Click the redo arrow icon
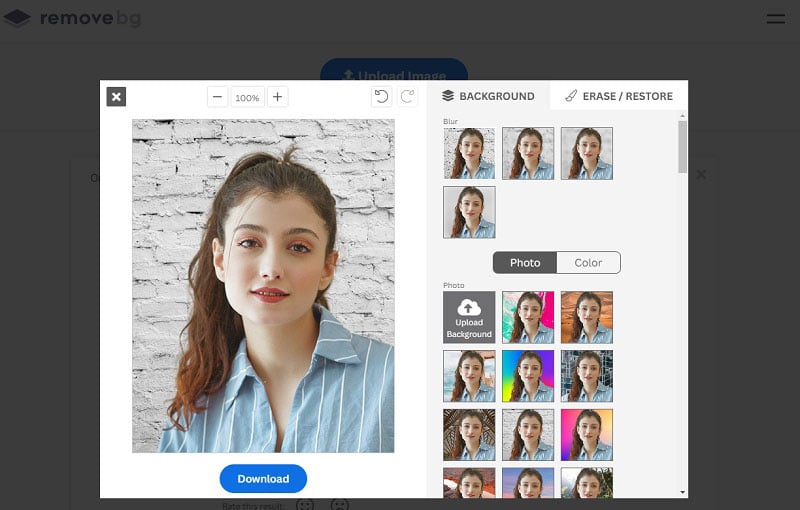Viewport: 800px width, 510px height. [407, 97]
